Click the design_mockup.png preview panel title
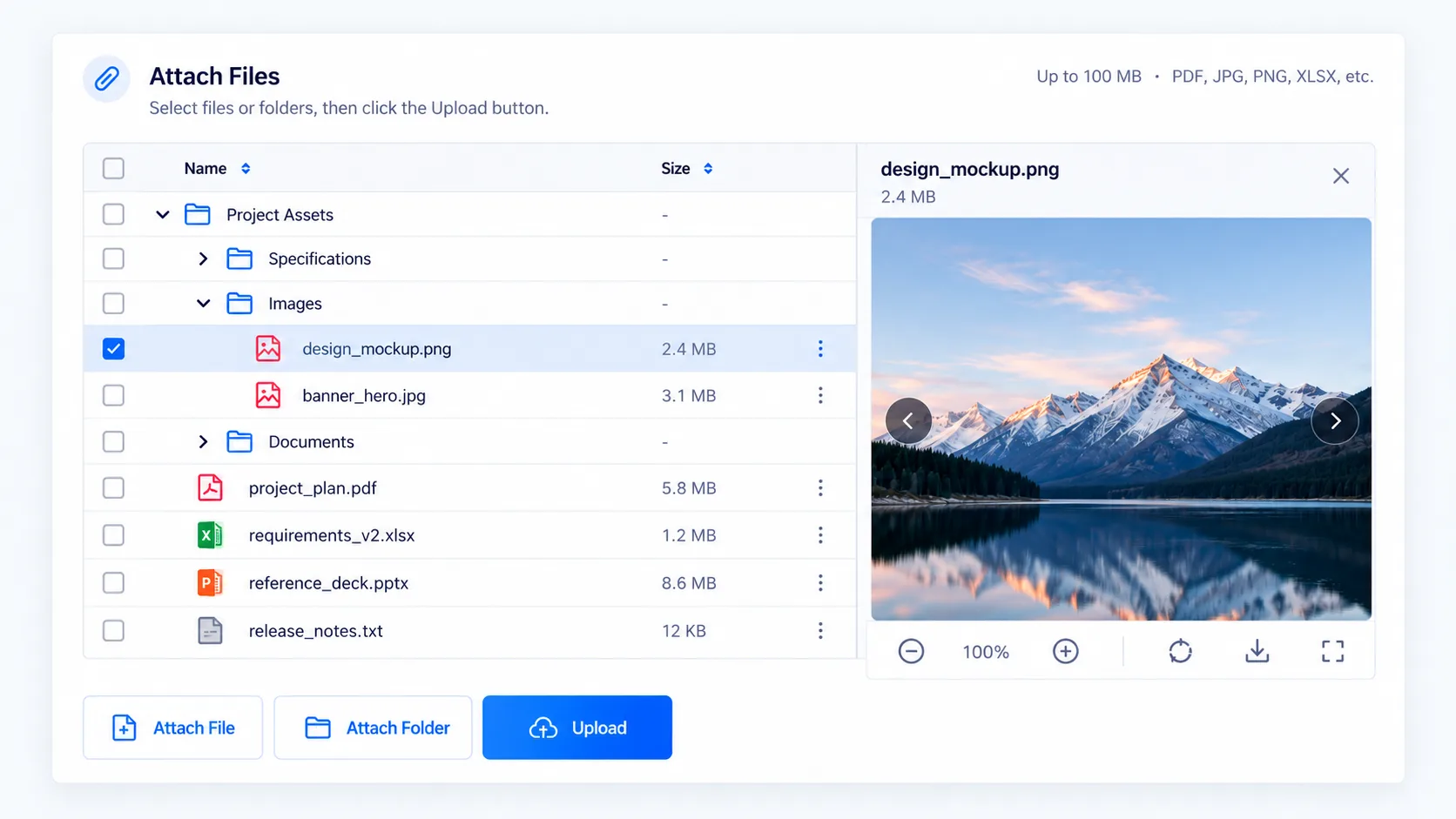This screenshot has width=1456, height=819. (x=969, y=169)
